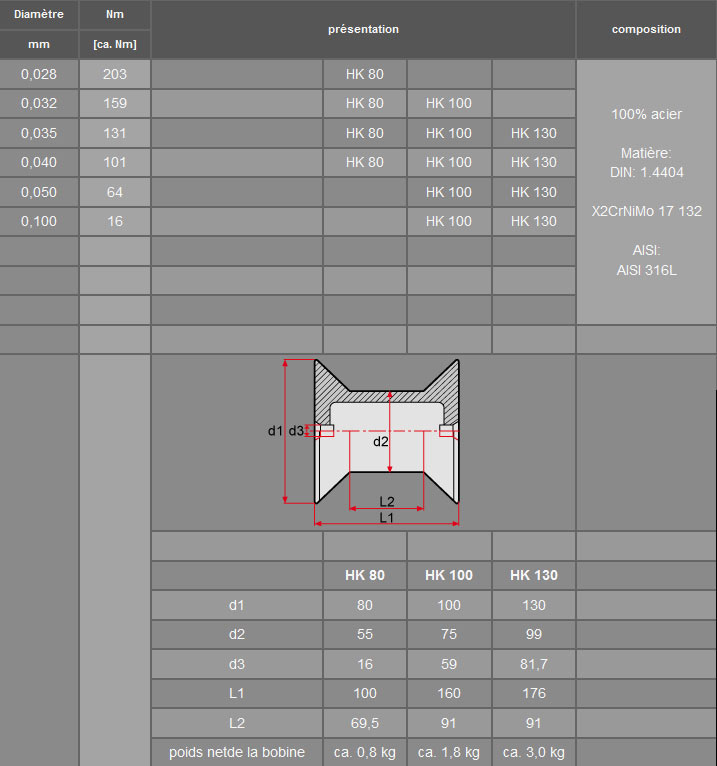The width and height of the screenshot is (717, 766).
Task: Click the weight "ca. 1,8 kg"
Action: coord(449,752)
